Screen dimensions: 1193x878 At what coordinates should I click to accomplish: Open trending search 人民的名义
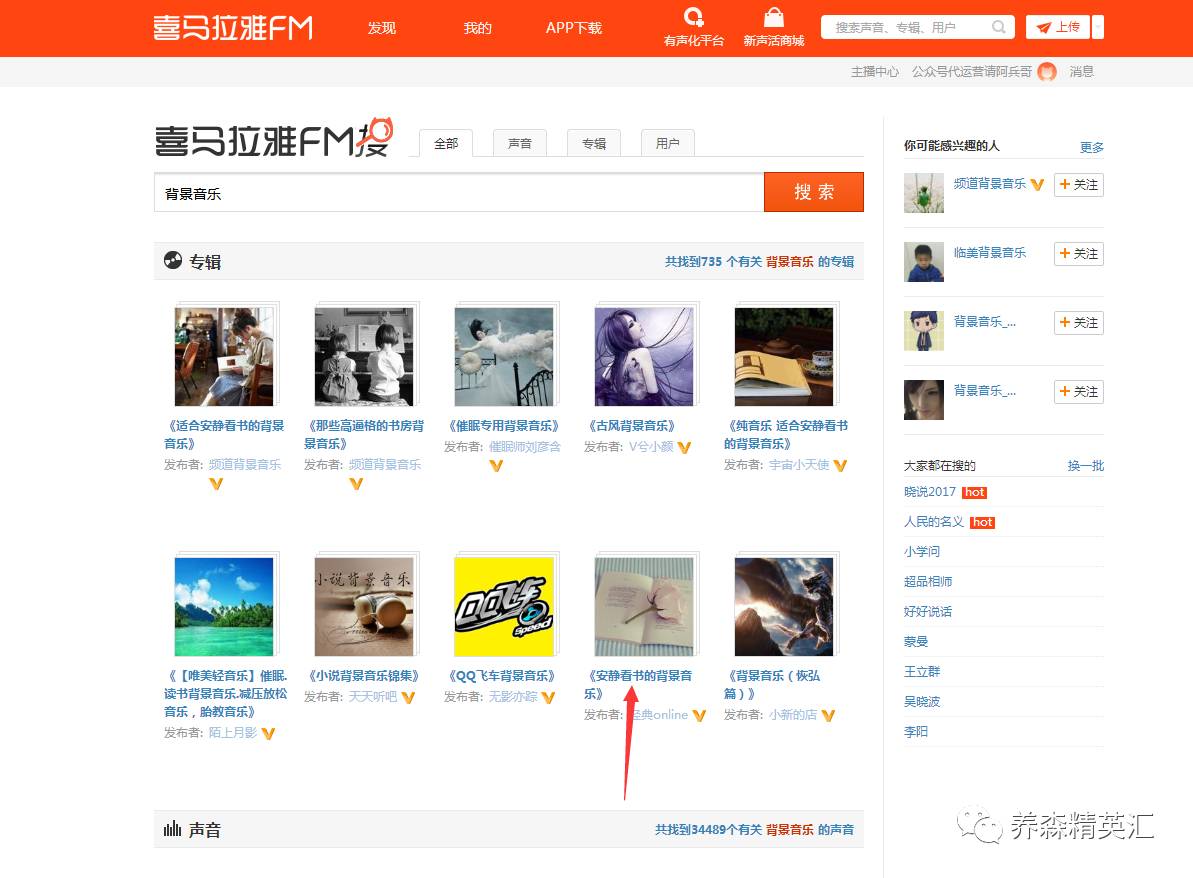pyautogui.click(x=934, y=522)
